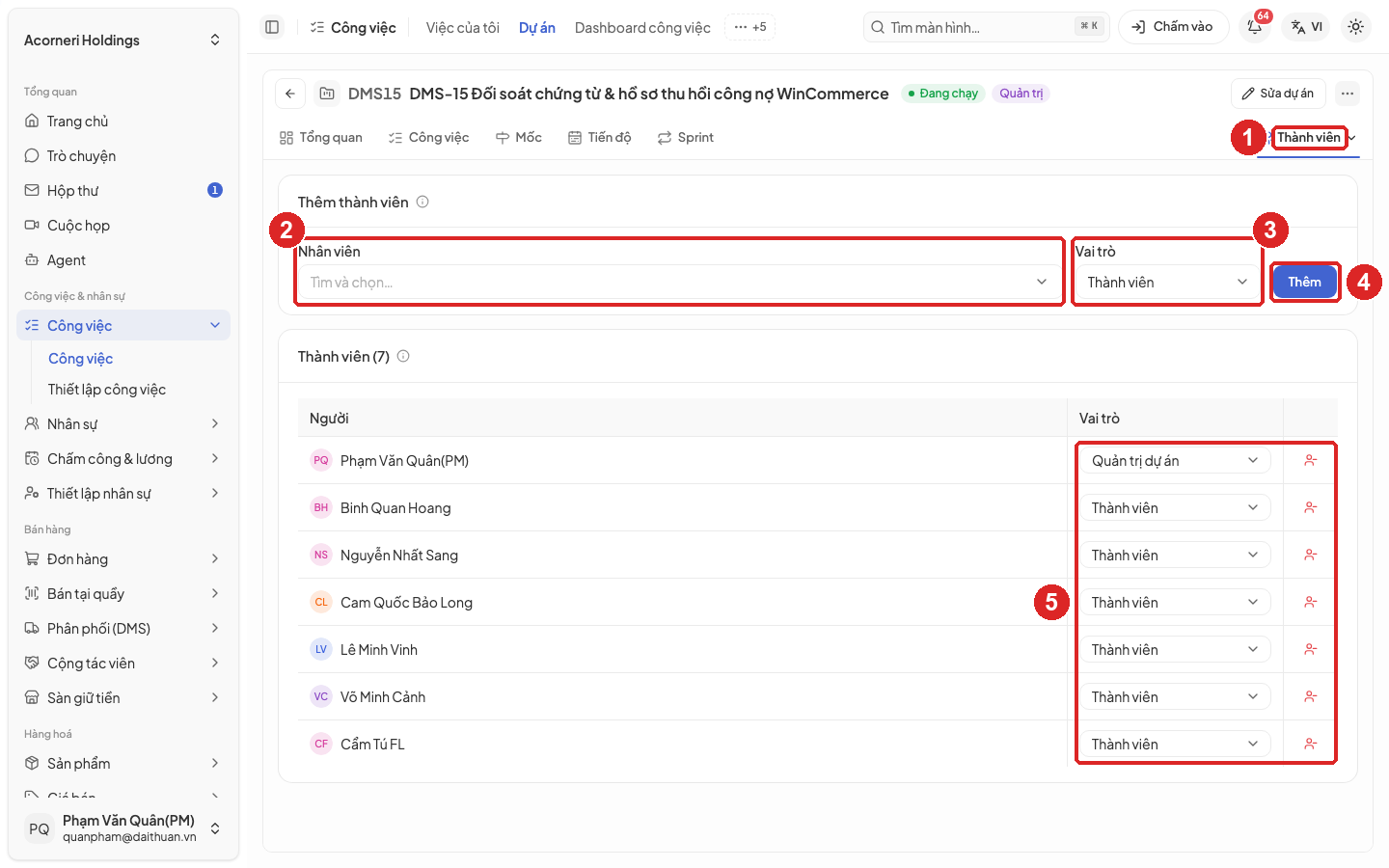Expand the Nhân sự sidebar section

click(123, 424)
